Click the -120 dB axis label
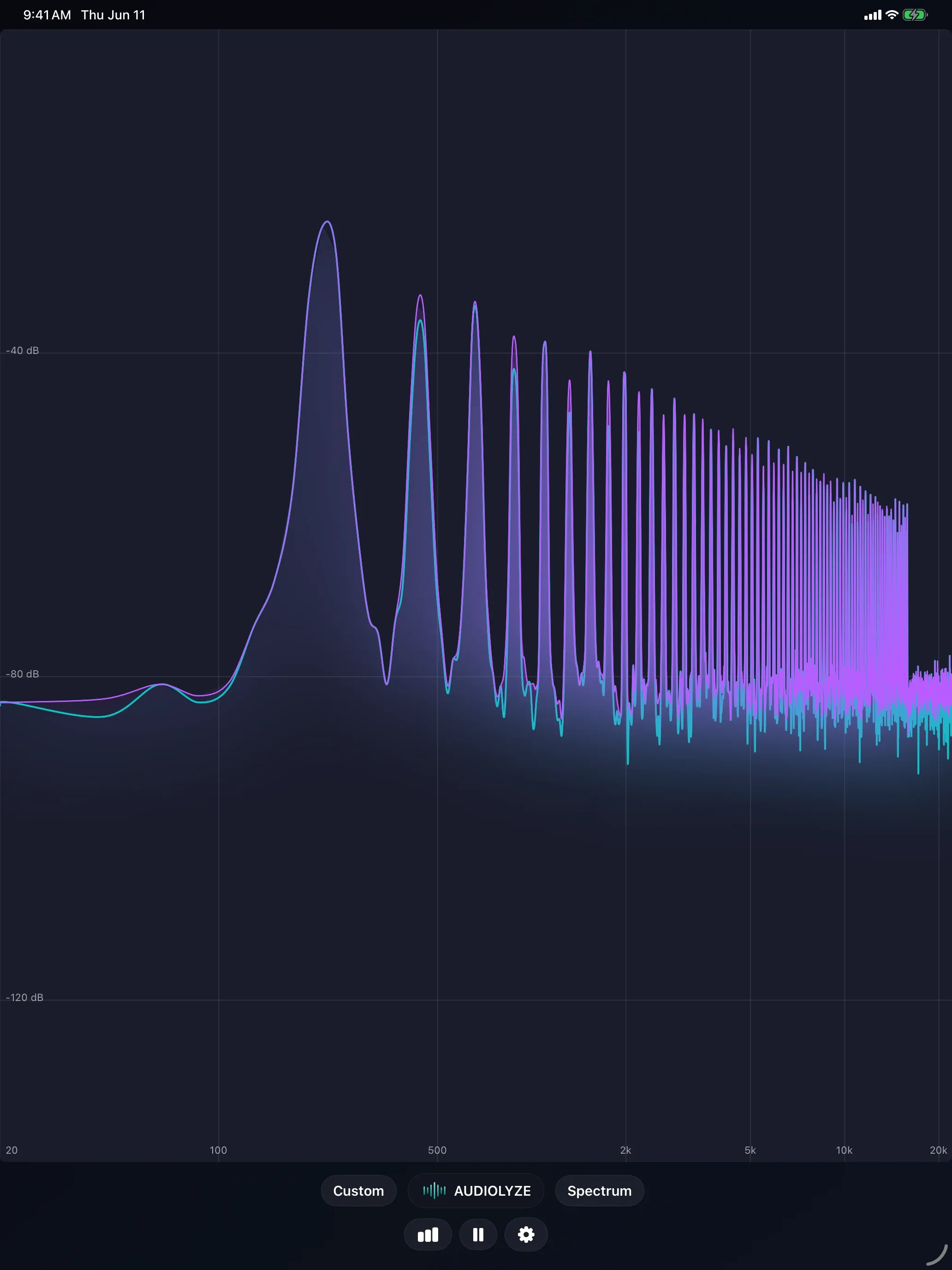This screenshot has width=952, height=1270. (24, 997)
